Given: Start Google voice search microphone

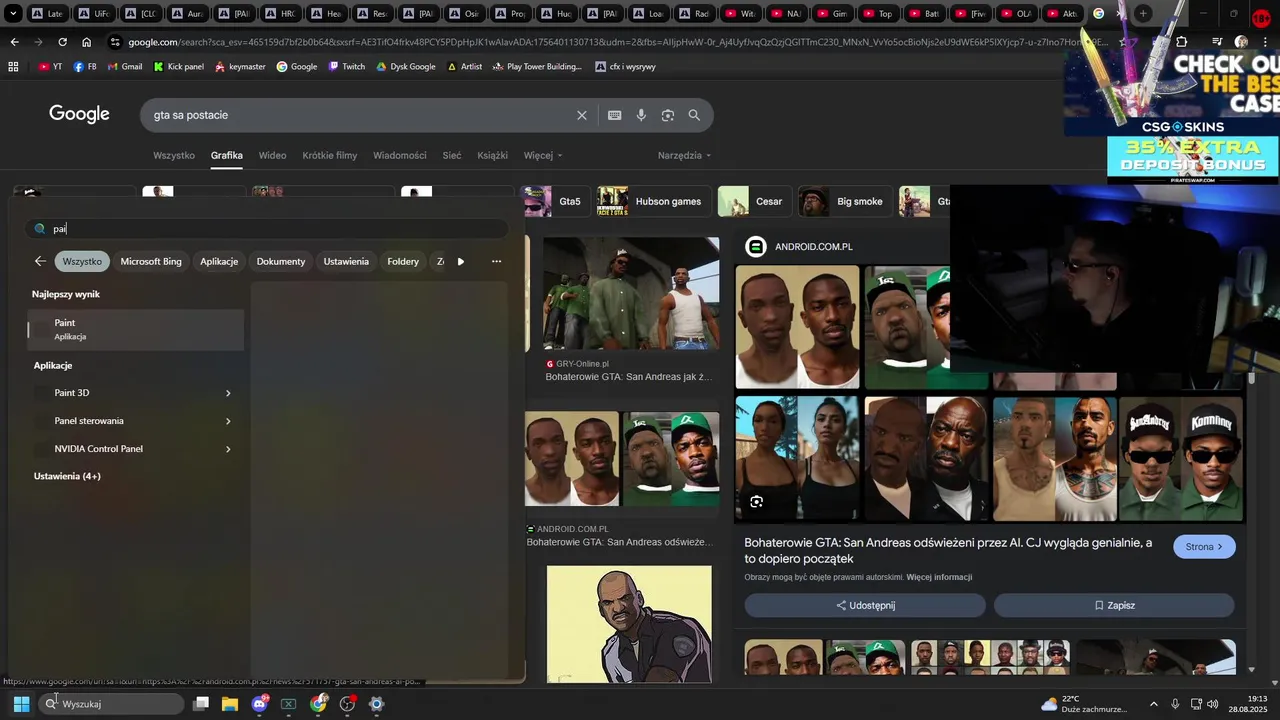Looking at the screenshot, I should (x=641, y=115).
